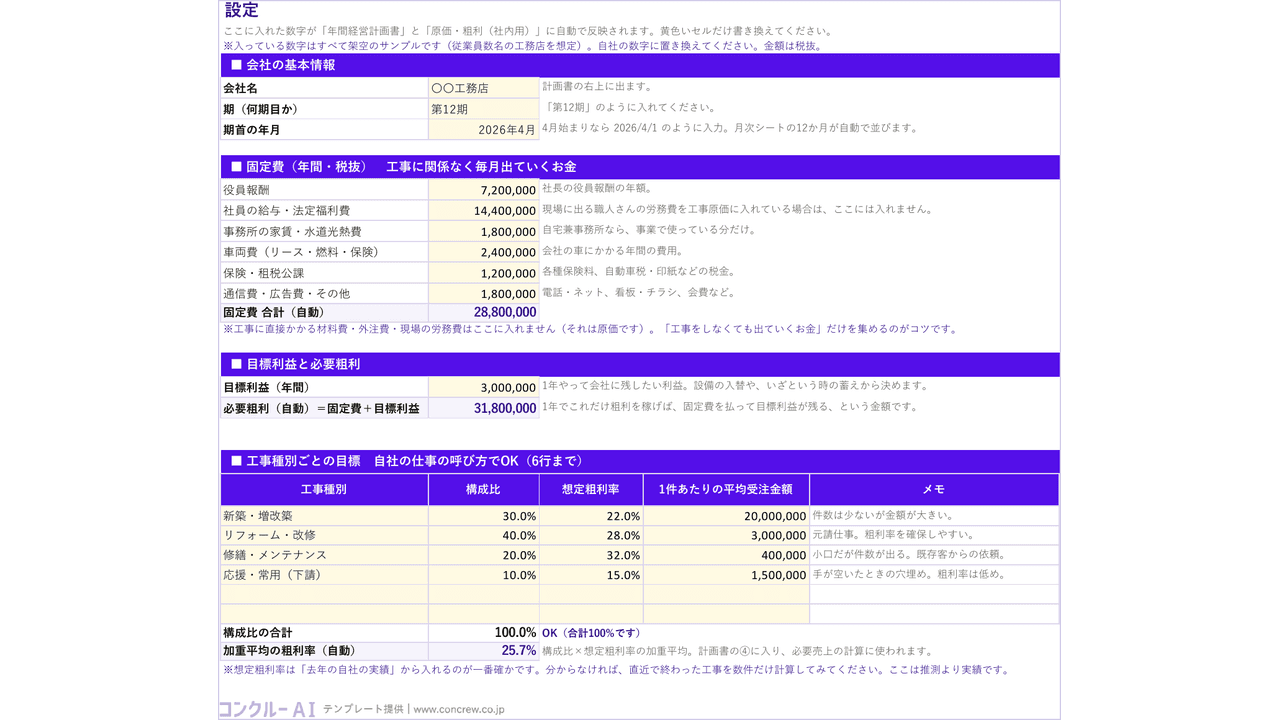Select the memo starting with 元請仕事
This screenshot has width=1280, height=720.
pyautogui.click(x=934, y=536)
